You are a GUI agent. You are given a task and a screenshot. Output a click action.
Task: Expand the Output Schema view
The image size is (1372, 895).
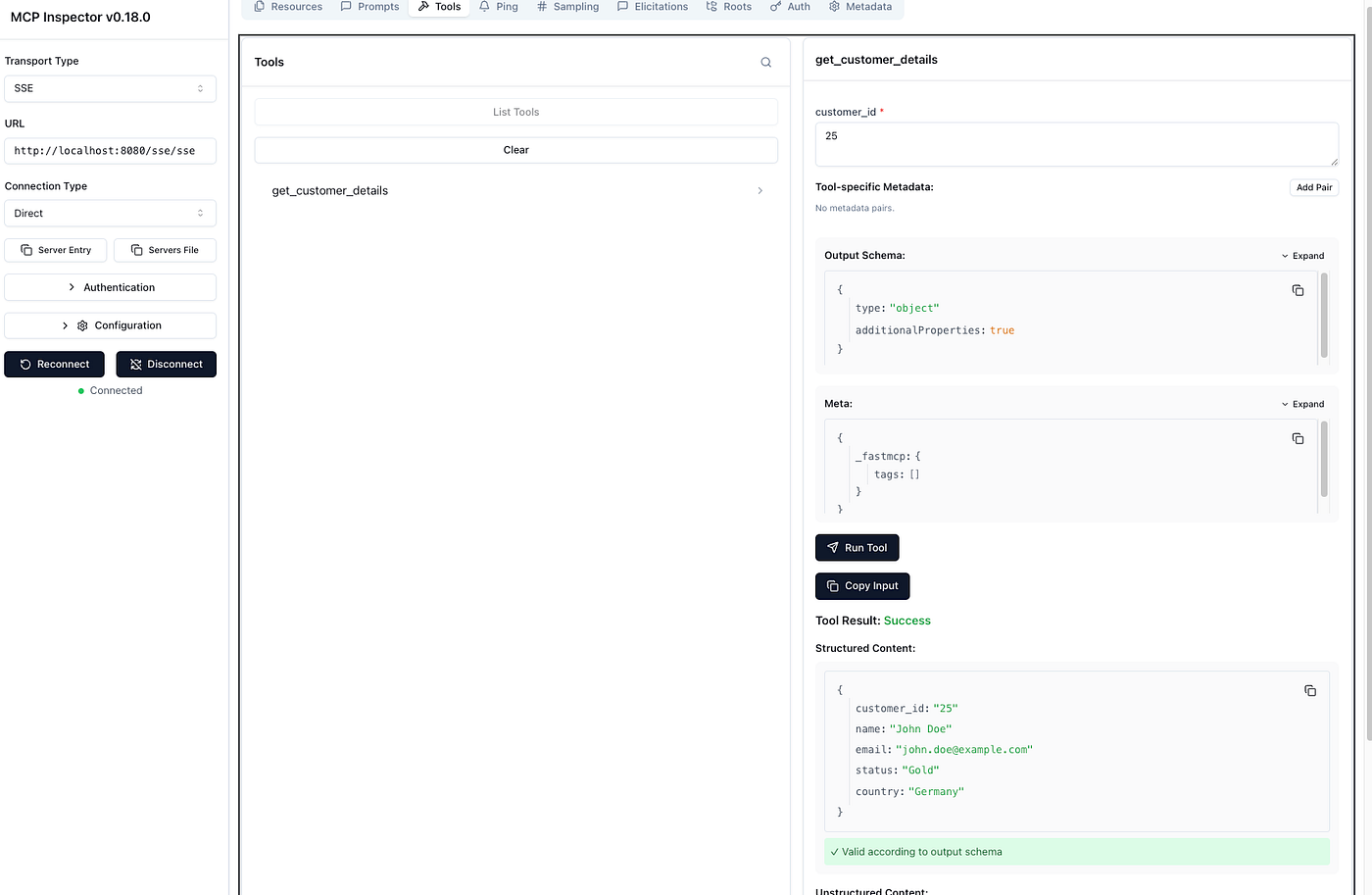click(x=1302, y=256)
